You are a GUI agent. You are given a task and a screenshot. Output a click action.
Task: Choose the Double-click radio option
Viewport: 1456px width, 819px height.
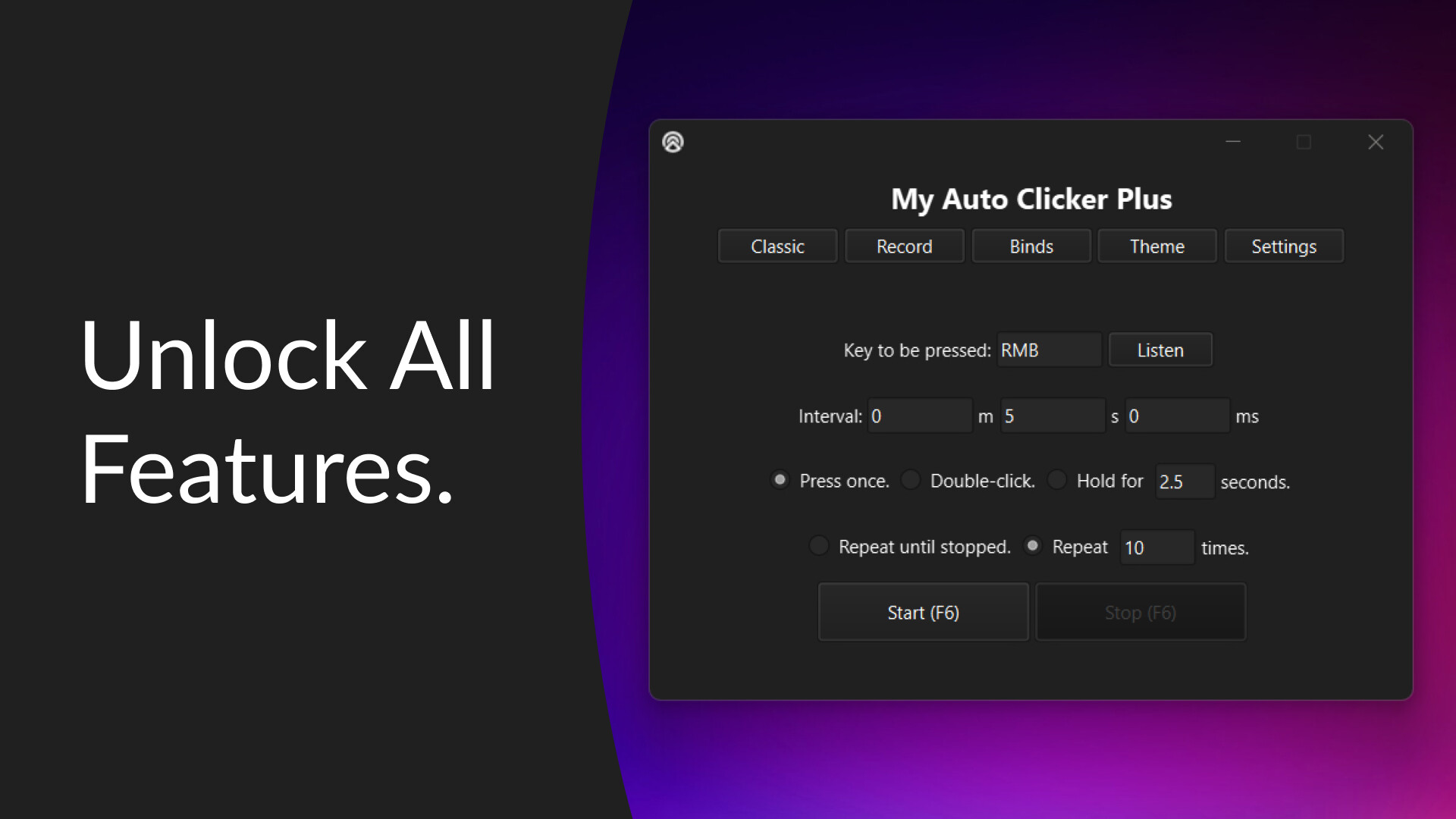coord(911,480)
